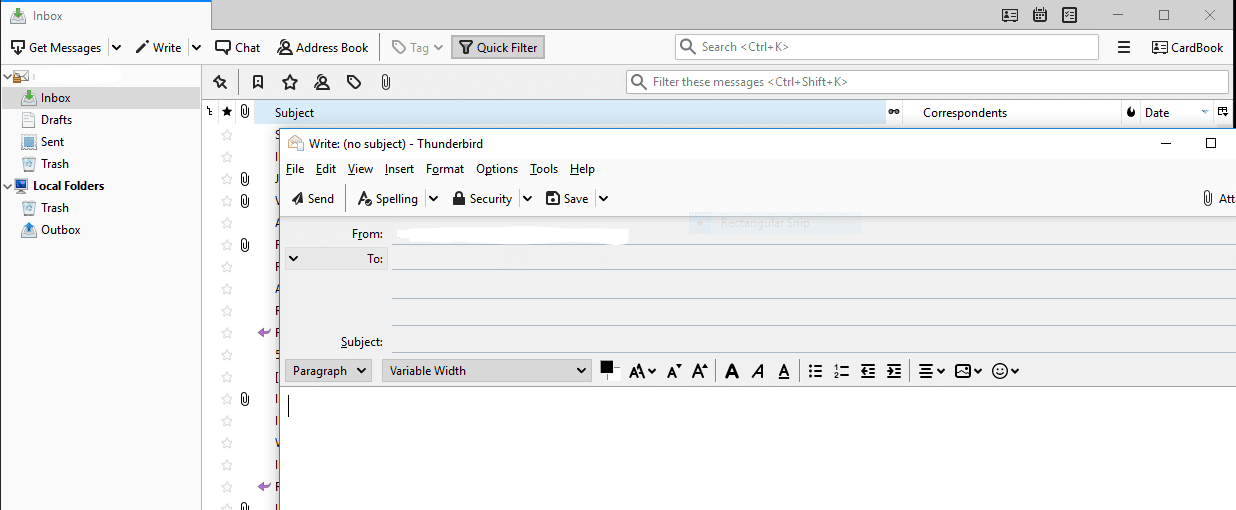Click Write in the main toolbar
This screenshot has width=1236, height=510.
click(x=158, y=47)
